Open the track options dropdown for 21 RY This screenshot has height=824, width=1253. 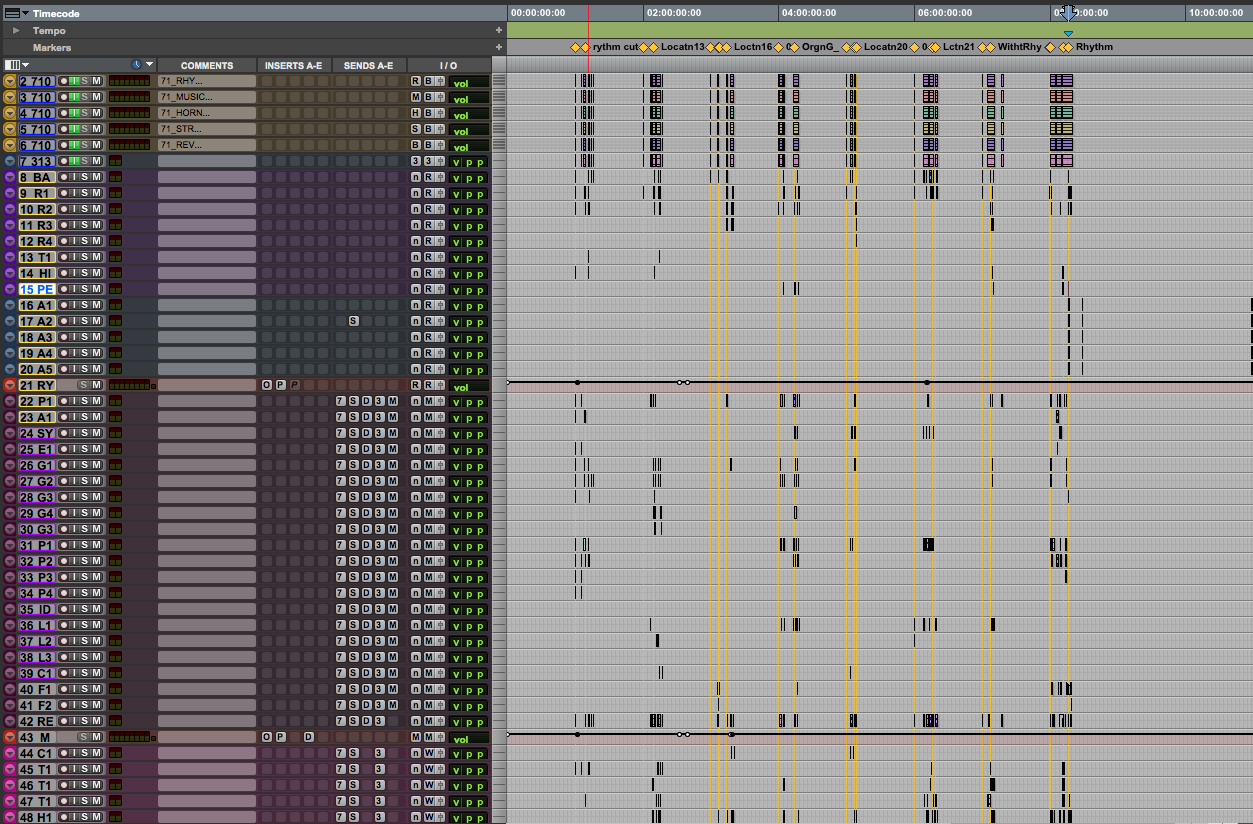[10, 385]
